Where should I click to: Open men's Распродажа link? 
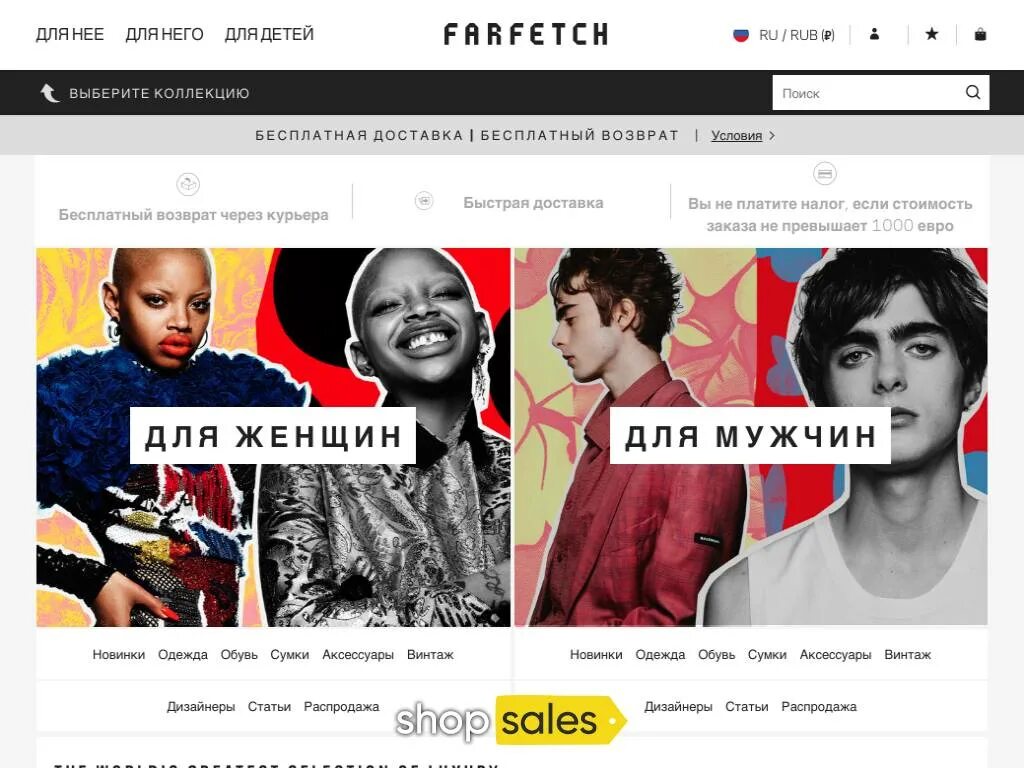(x=819, y=707)
